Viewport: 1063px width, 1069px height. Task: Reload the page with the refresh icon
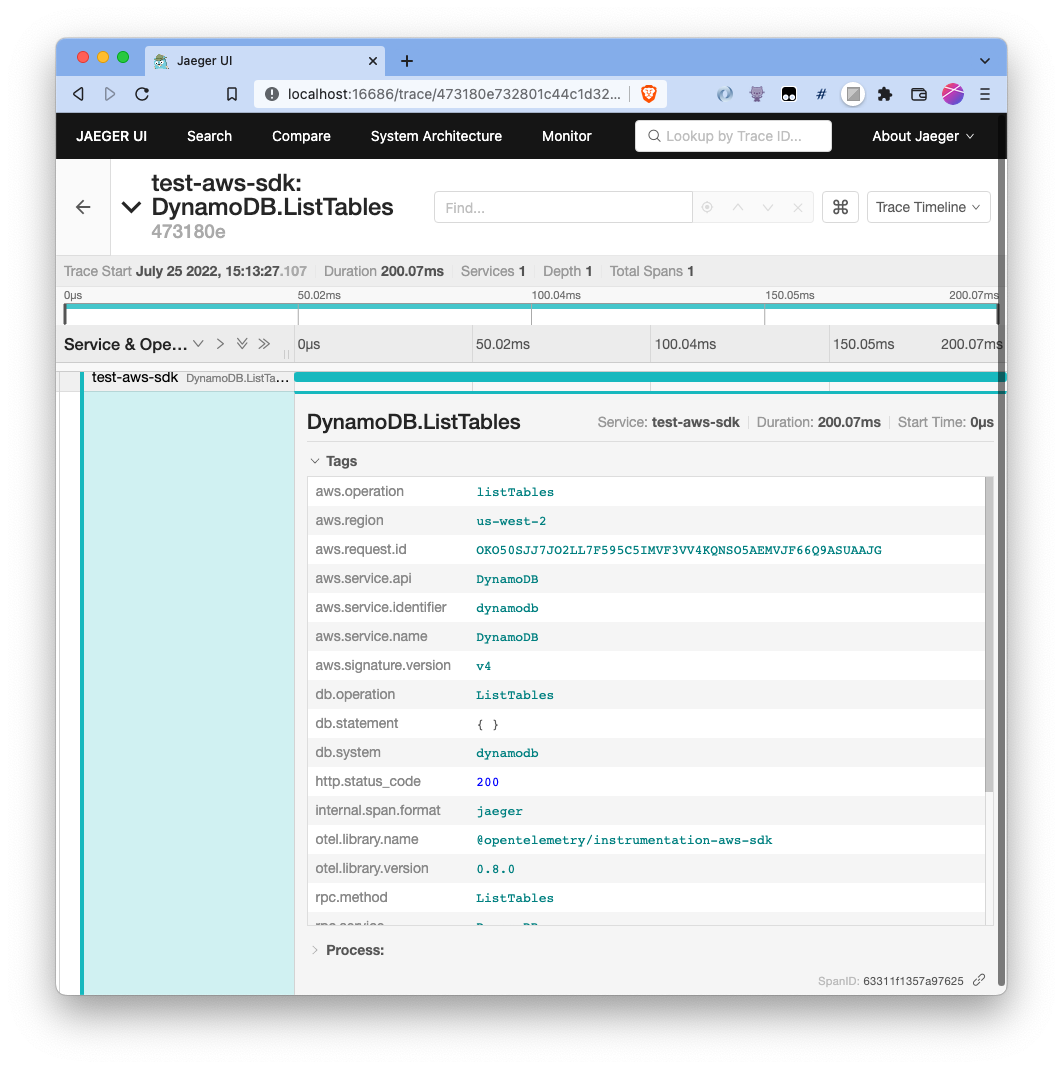[142, 94]
